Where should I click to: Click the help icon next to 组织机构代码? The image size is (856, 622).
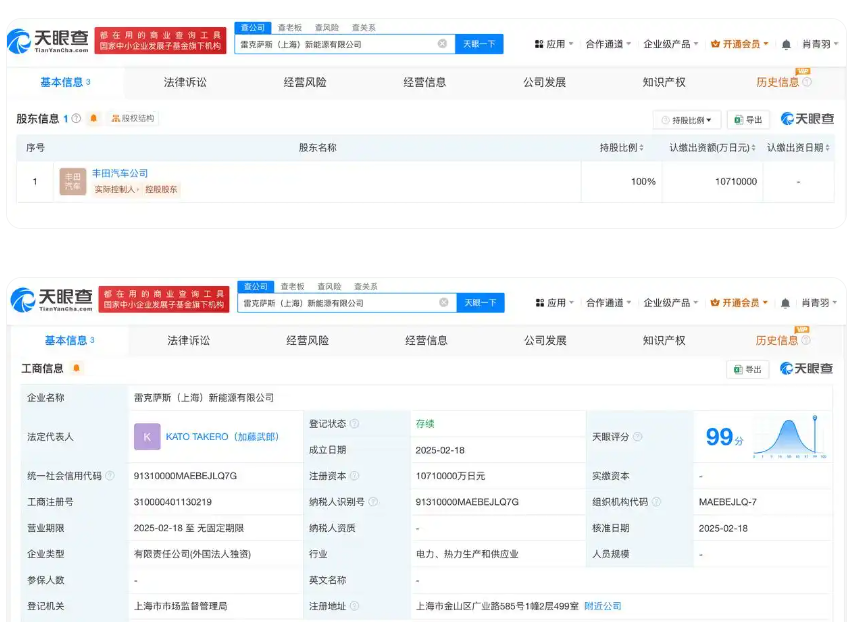654,502
